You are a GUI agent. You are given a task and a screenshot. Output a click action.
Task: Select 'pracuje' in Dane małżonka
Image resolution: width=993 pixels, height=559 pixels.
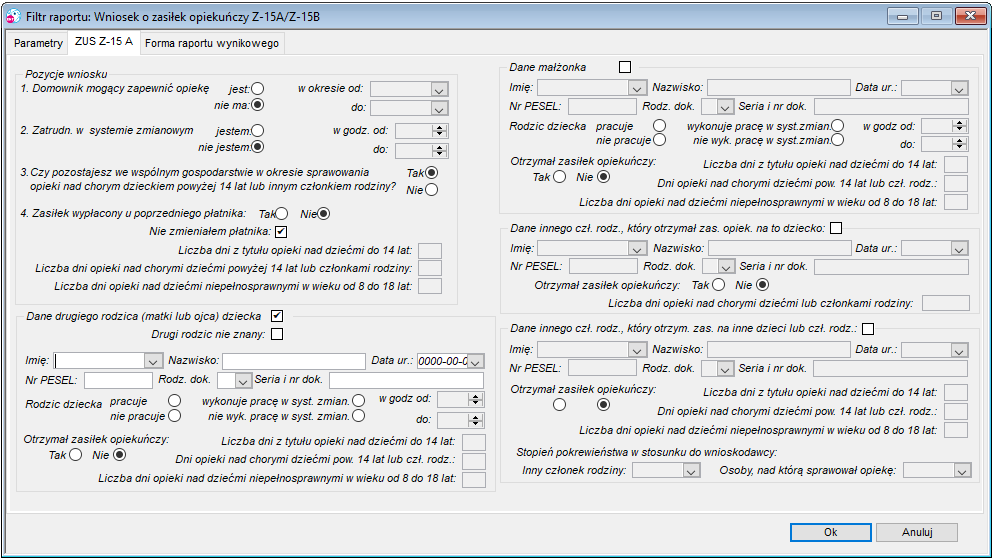click(659, 125)
